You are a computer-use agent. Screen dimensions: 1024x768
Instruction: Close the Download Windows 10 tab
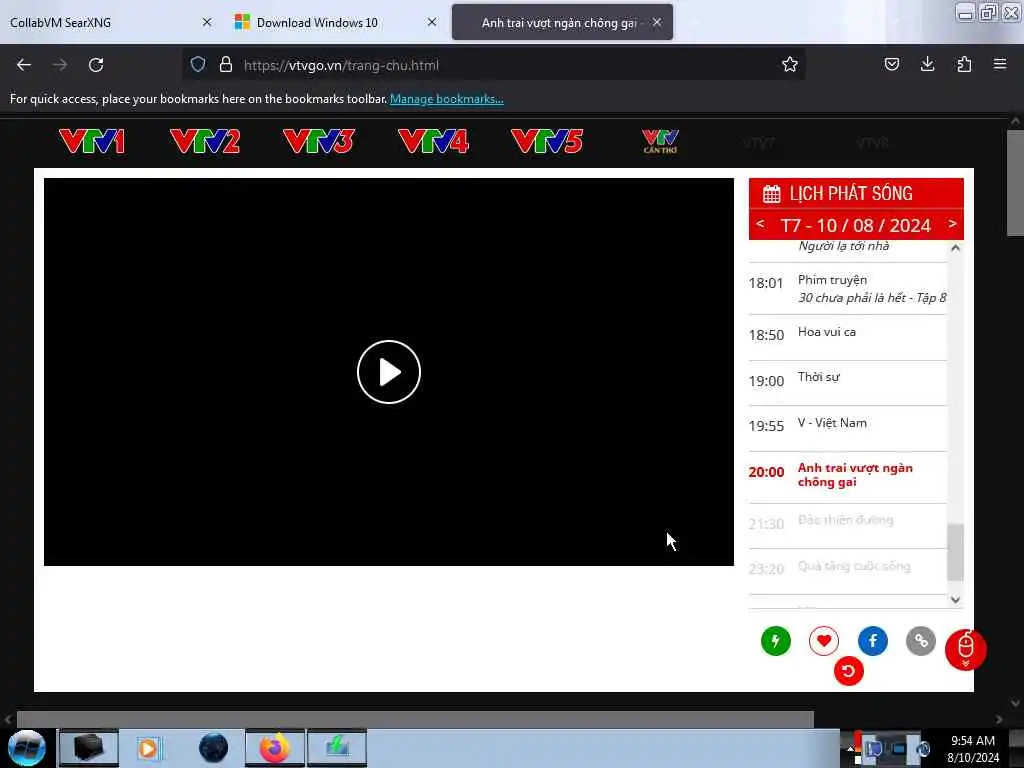(x=432, y=22)
